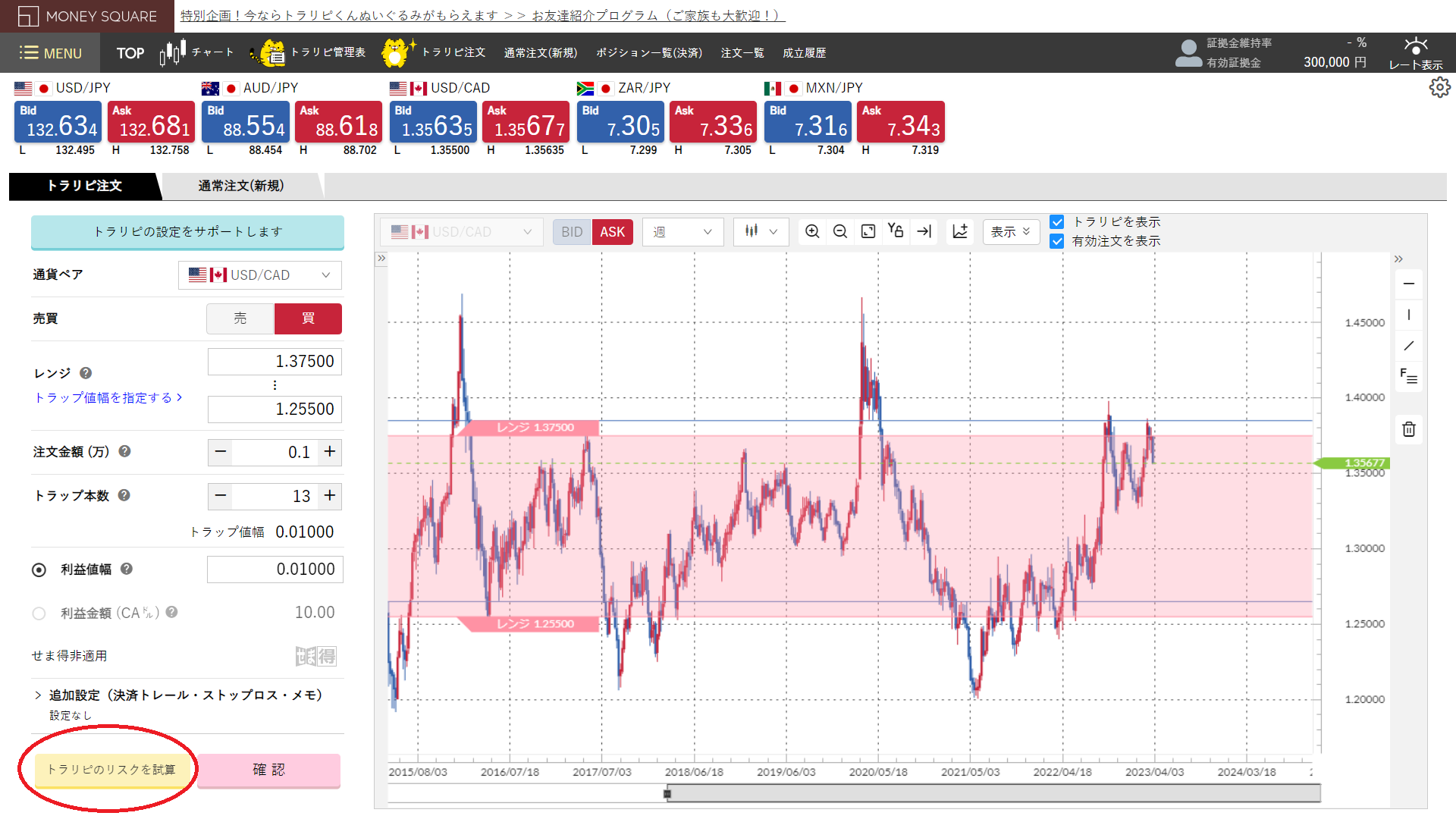The image size is (1456, 819).
Task: Click AUD/JPY Bid price button
Action: [x=245, y=122]
